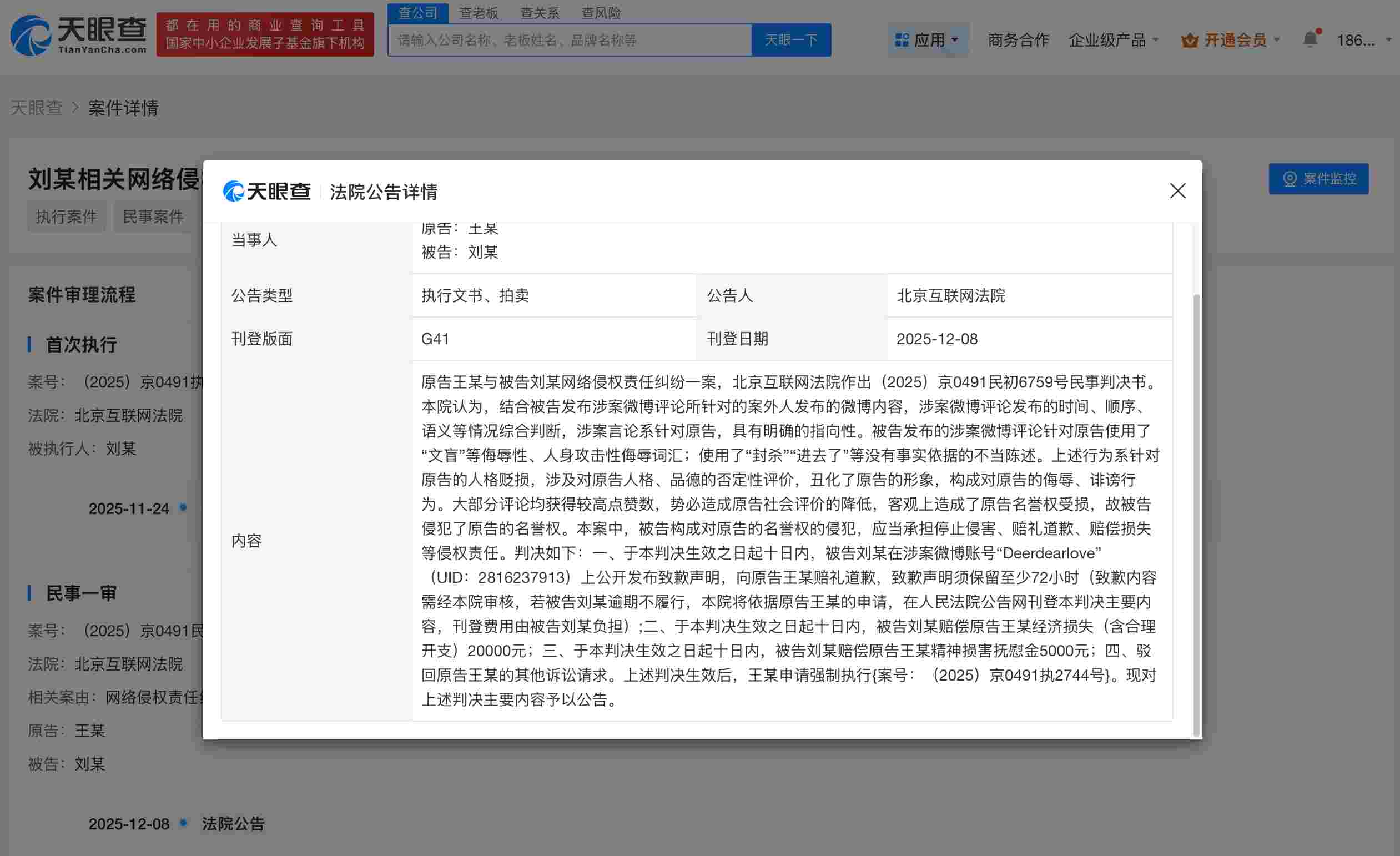Screen dimensions: 1400x856
Task: Click the blue timeline dot beside 2025-11-24
Action: [183, 507]
